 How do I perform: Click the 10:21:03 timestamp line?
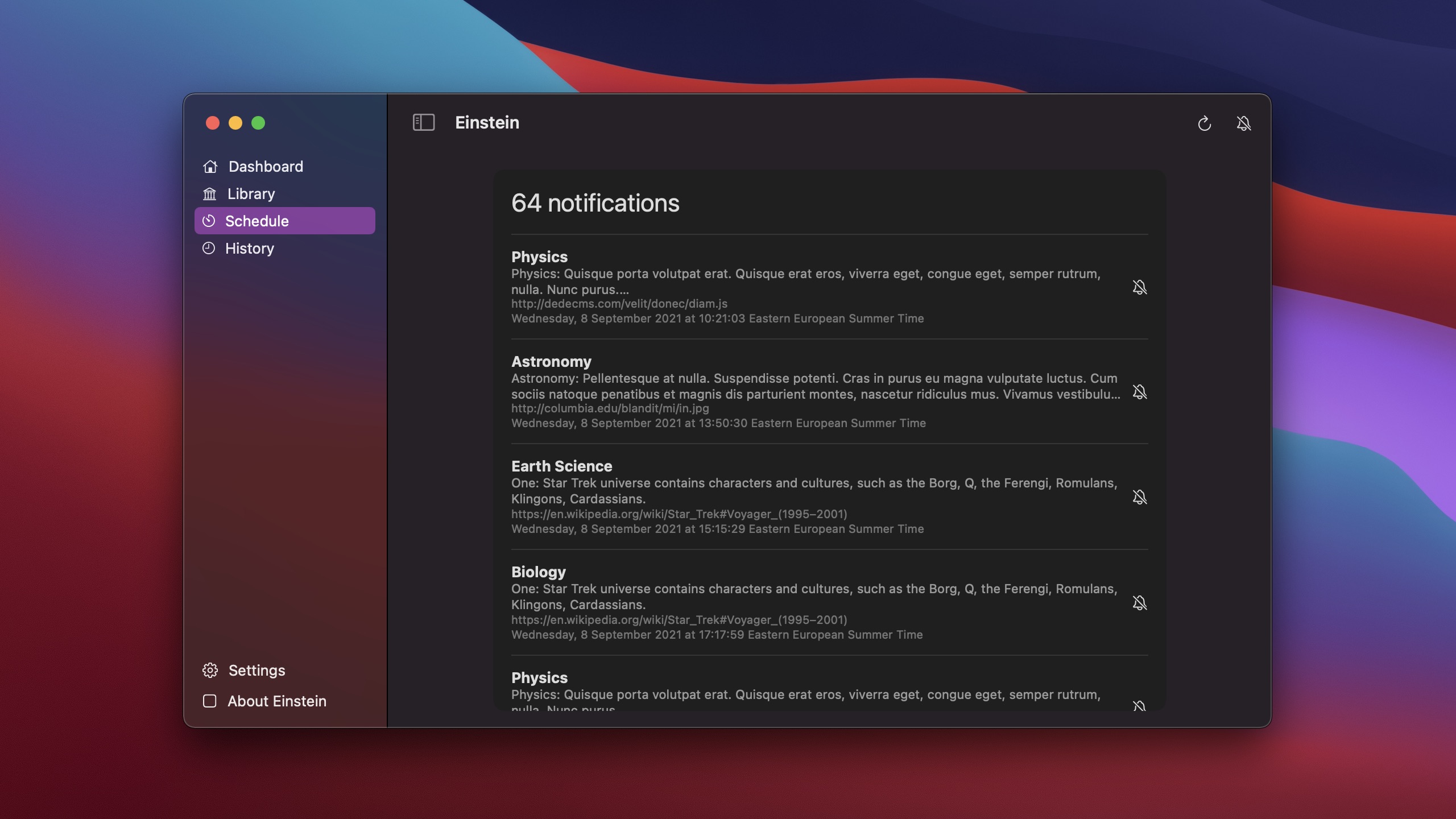point(717,318)
